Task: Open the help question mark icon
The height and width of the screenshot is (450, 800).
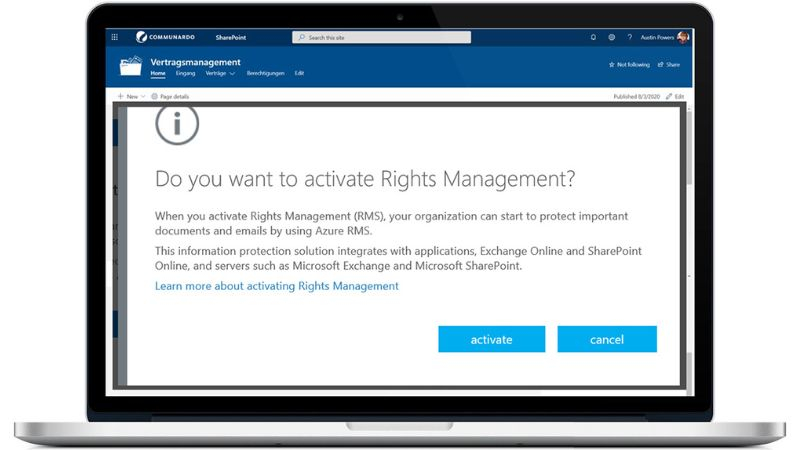Action: (x=630, y=37)
